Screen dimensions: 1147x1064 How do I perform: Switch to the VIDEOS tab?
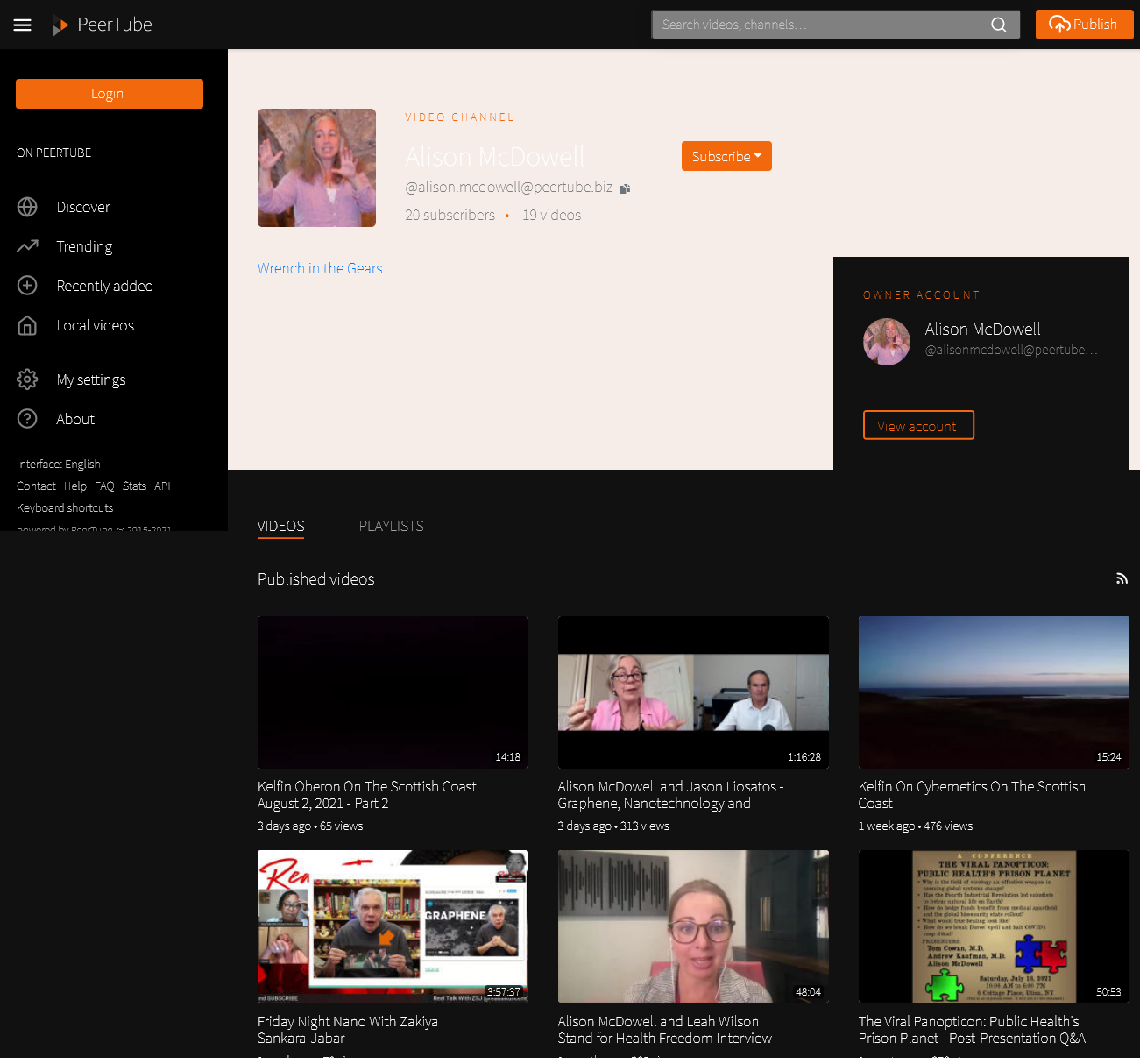[280, 526]
